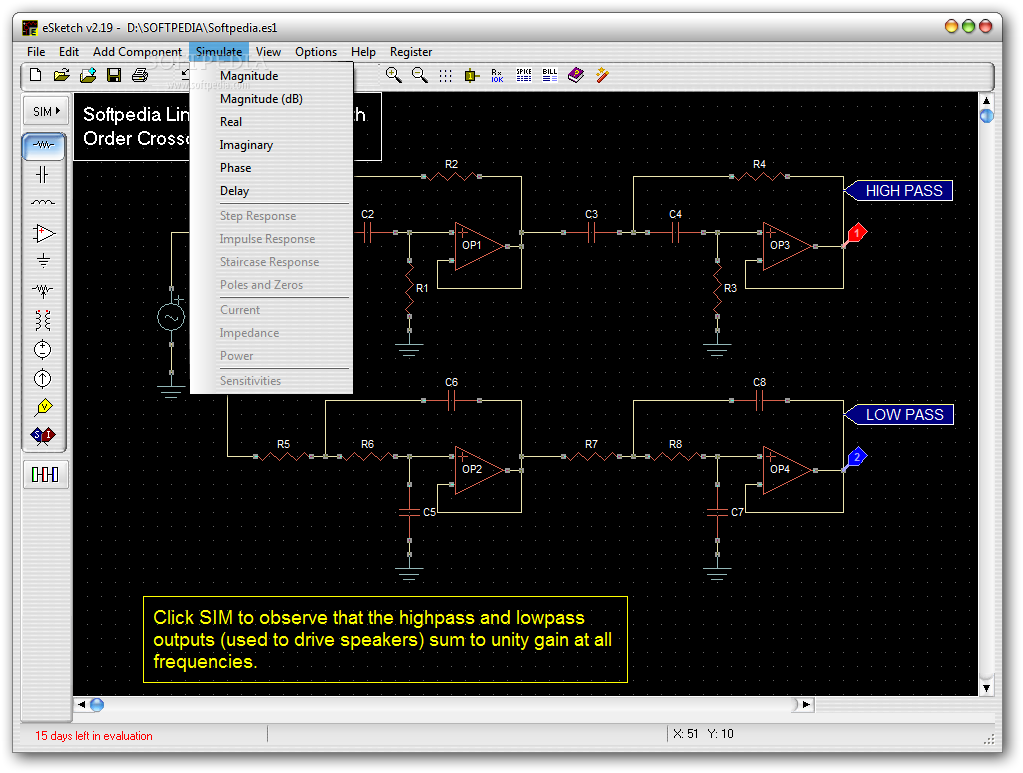1023x773 pixels.
Task: Zoom out with the magnifier minus icon
Action: click(420, 75)
